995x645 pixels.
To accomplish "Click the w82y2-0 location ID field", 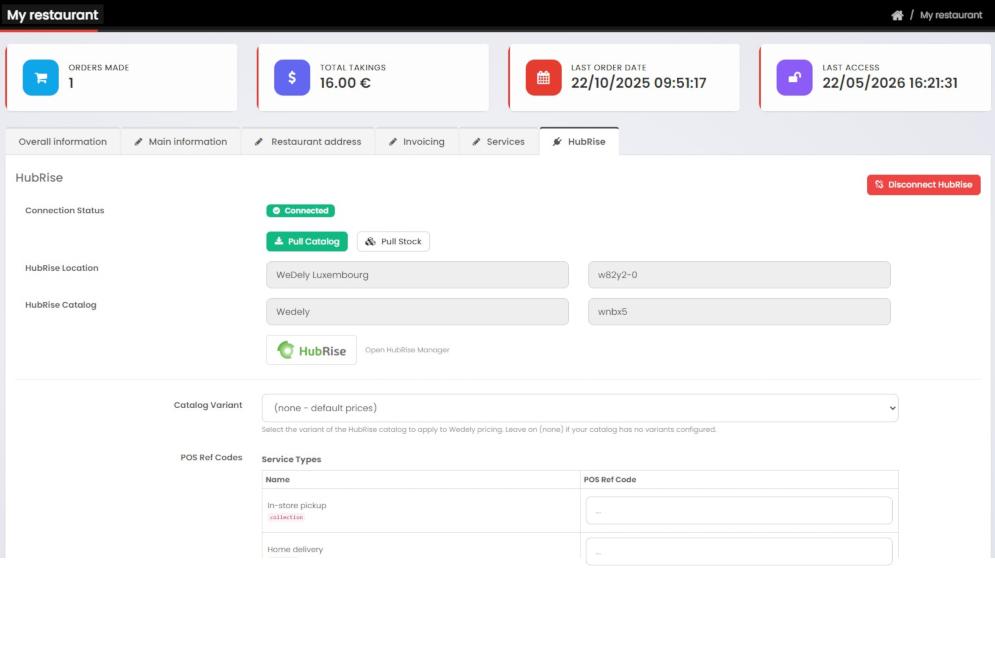I will point(739,275).
